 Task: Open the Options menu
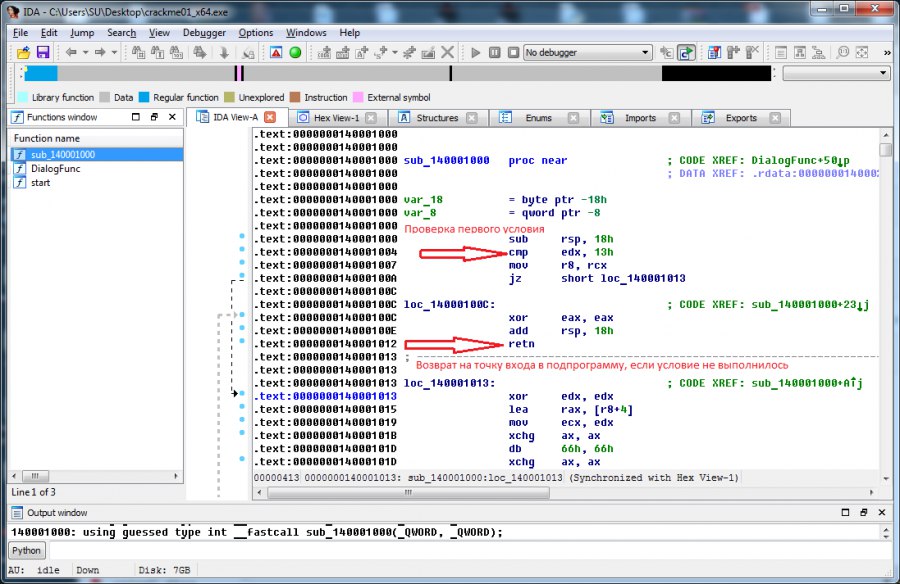[256, 33]
